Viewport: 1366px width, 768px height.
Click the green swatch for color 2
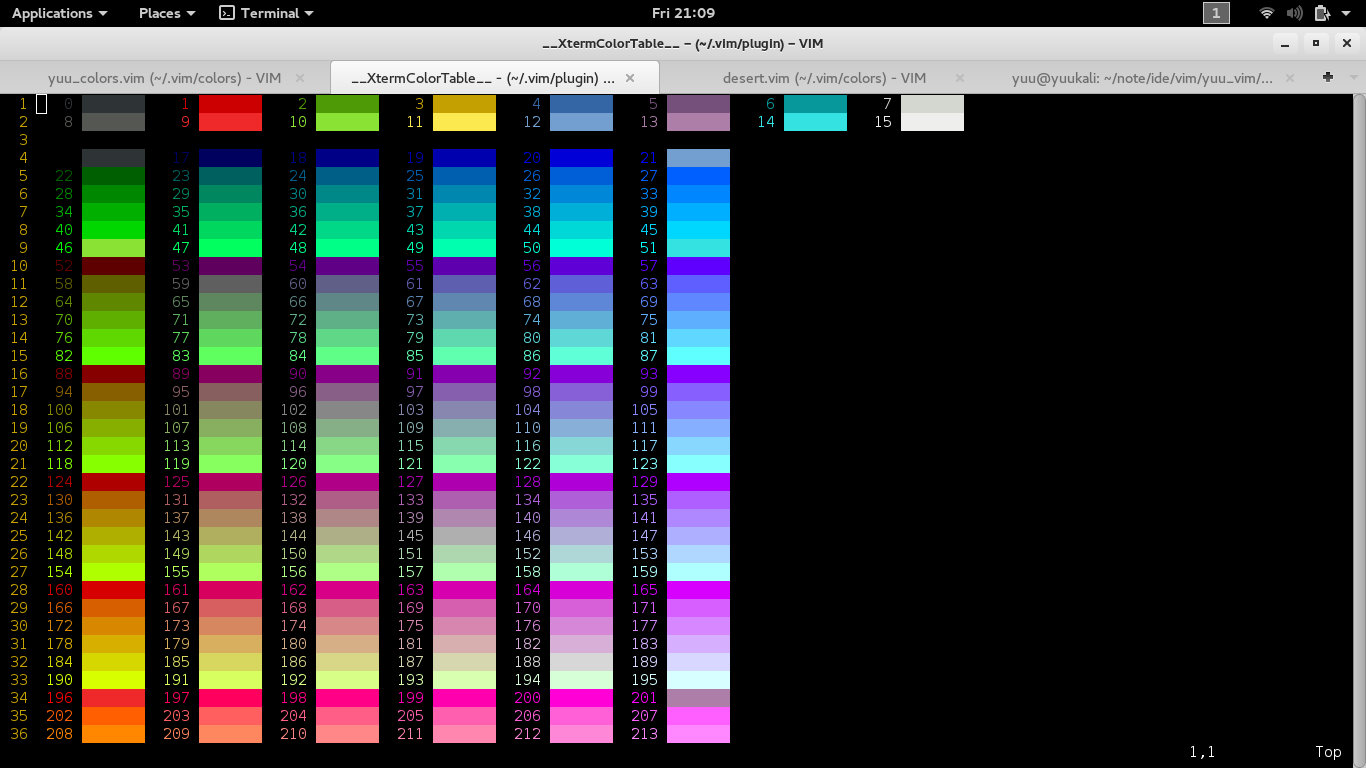pos(347,104)
